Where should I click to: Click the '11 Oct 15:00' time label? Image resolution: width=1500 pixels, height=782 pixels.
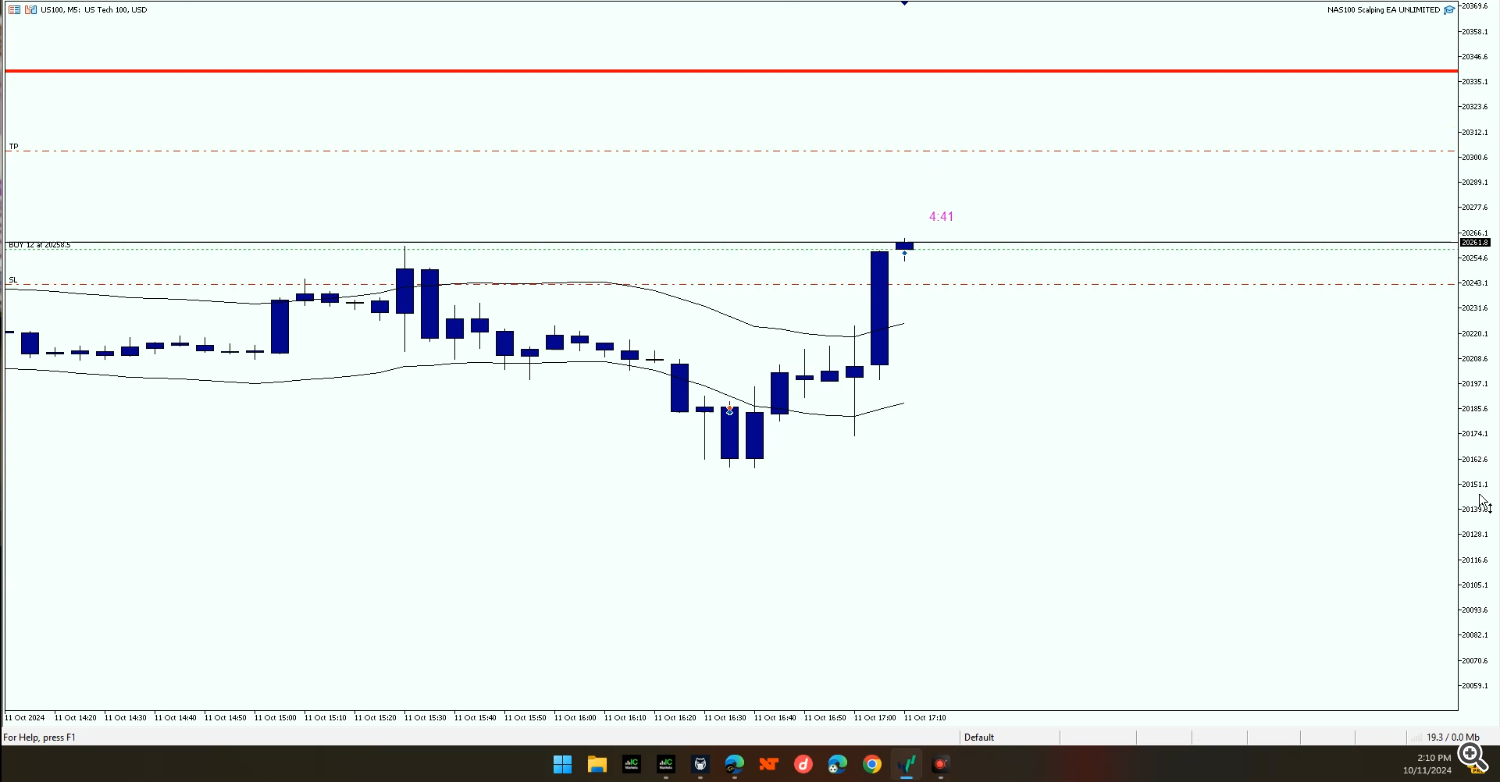(275, 717)
